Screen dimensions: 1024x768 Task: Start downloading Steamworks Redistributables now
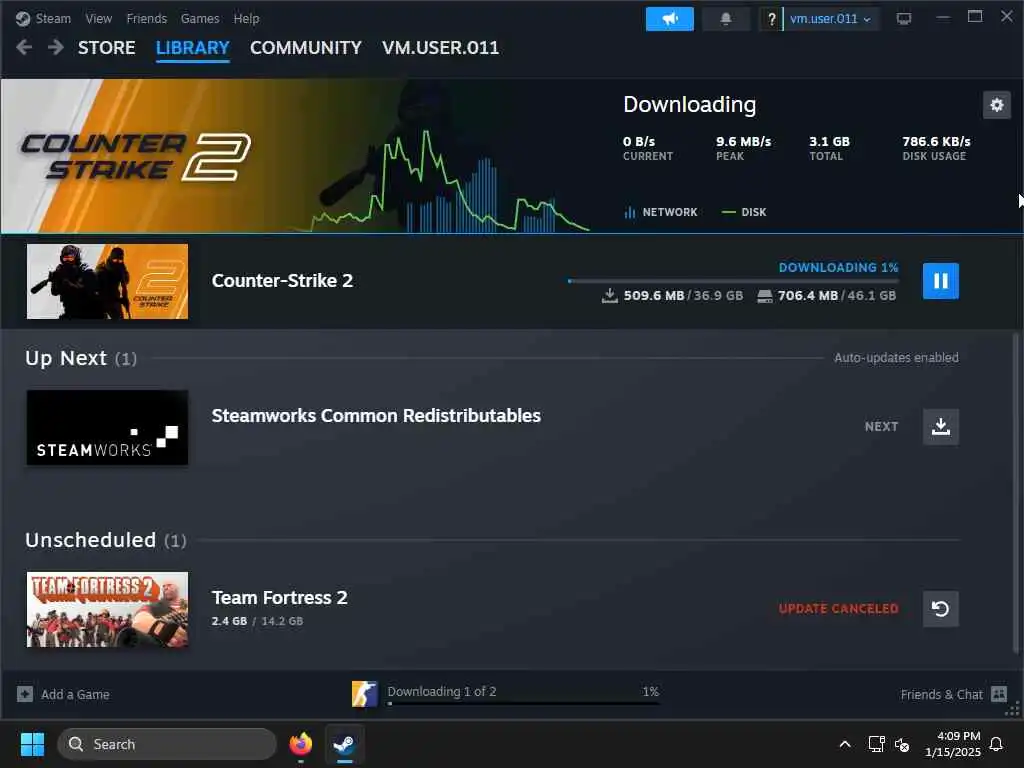pos(940,426)
